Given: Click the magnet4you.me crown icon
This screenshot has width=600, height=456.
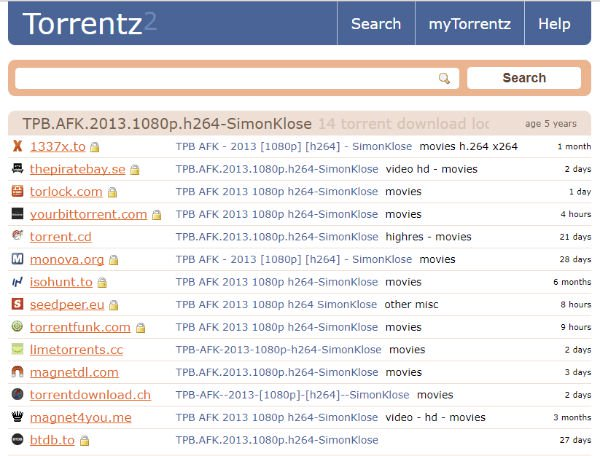Looking at the screenshot, I should (x=17, y=417).
